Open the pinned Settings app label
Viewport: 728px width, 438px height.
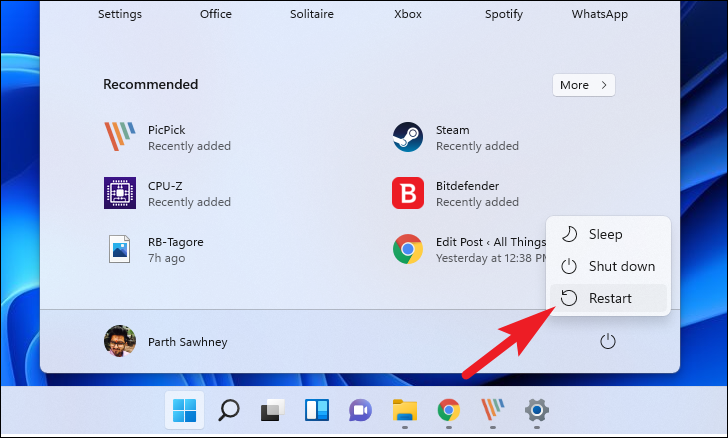click(120, 14)
